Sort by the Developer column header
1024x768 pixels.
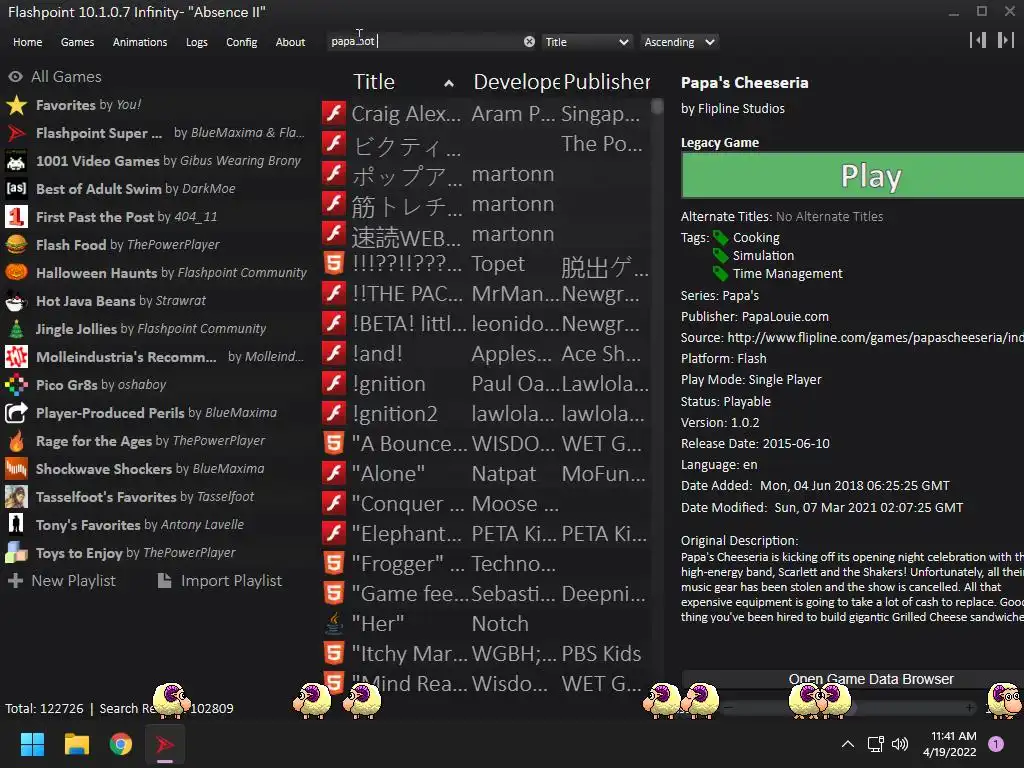point(516,82)
